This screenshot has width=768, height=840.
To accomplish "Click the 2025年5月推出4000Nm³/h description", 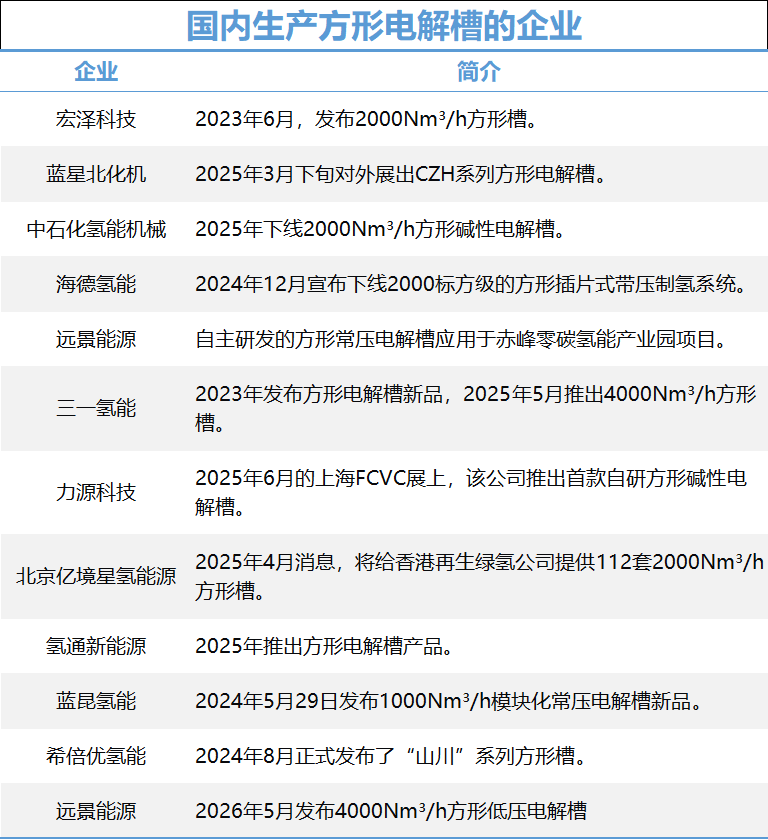I will click(476, 408).
